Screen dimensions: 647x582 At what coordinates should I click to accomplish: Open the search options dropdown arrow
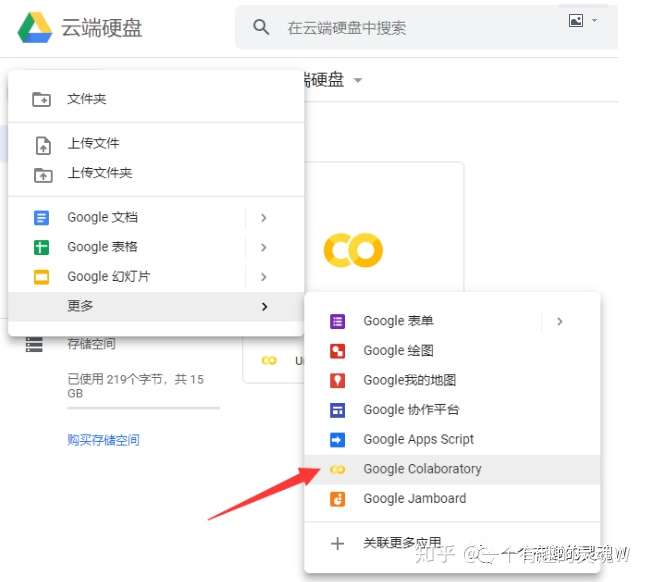tap(595, 20)
